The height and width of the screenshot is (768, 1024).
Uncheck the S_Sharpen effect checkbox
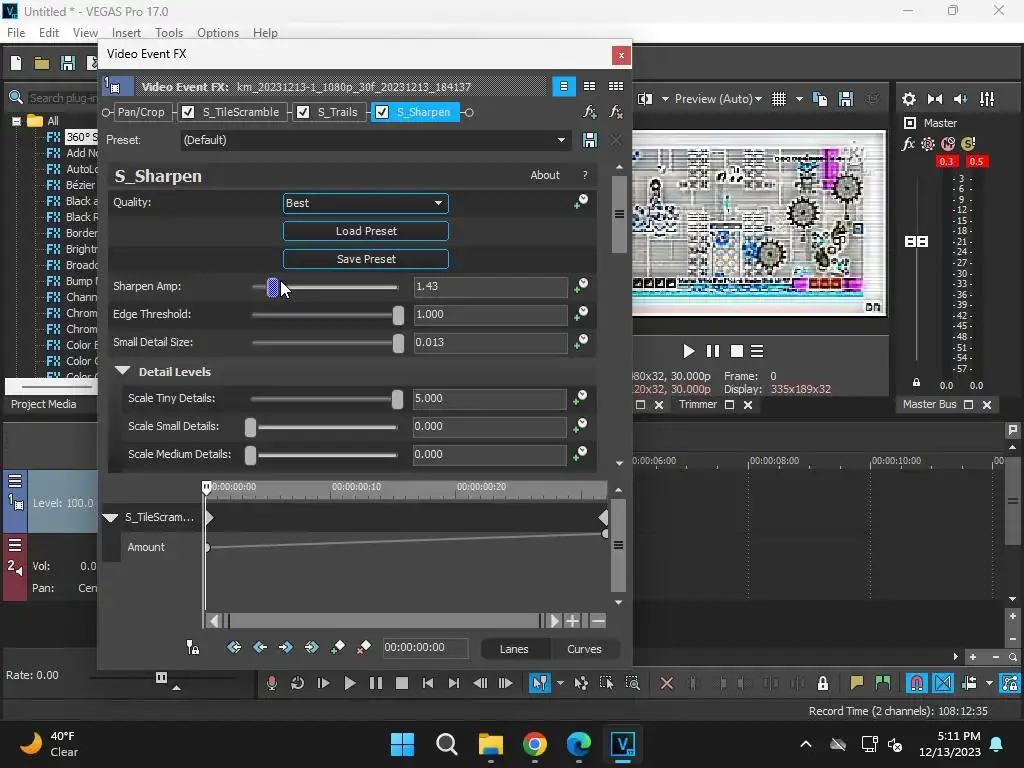click(x=382, y=112)
